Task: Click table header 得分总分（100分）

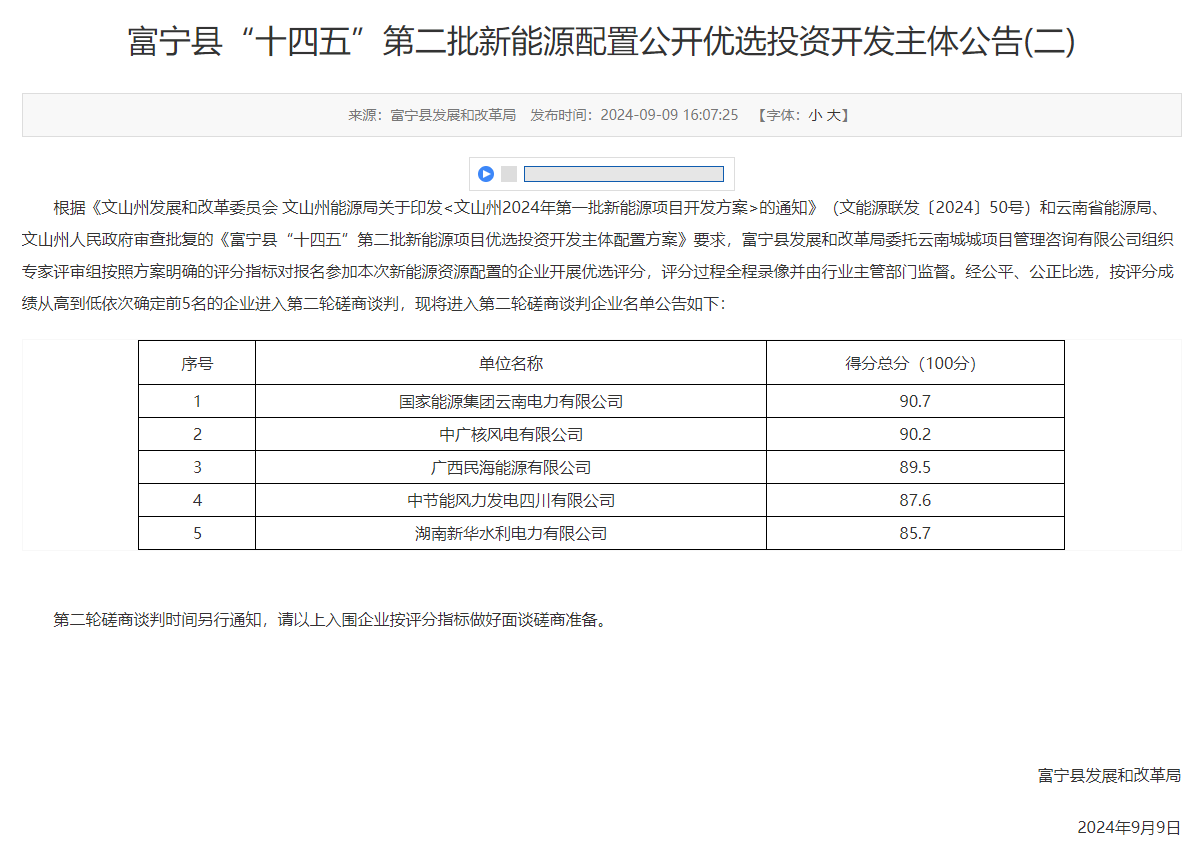Action: point(915,364)
